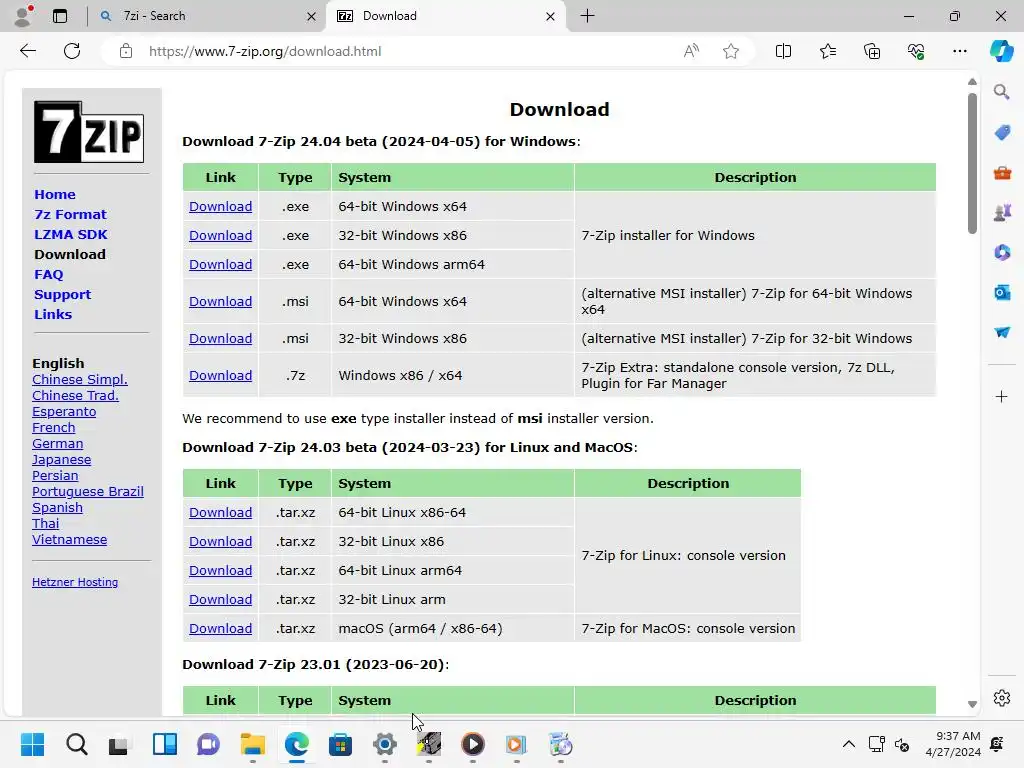Switch language to Japanese
Image resolution: width=1024 pixels, height=768 pixels.
click(x=61, y=460)
